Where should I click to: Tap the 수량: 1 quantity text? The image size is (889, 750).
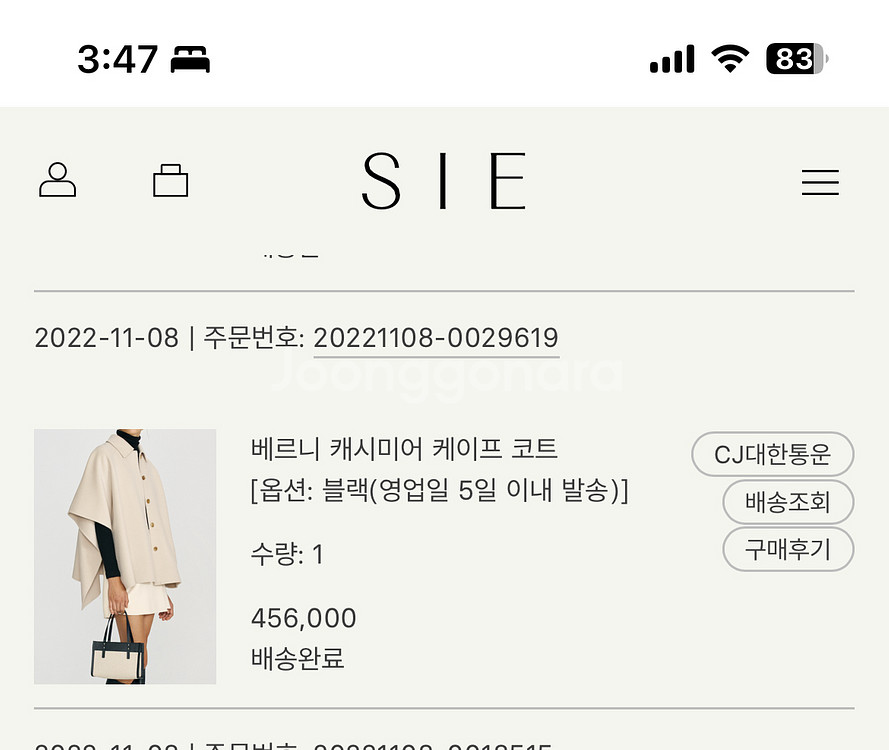[x=285, y=552]
